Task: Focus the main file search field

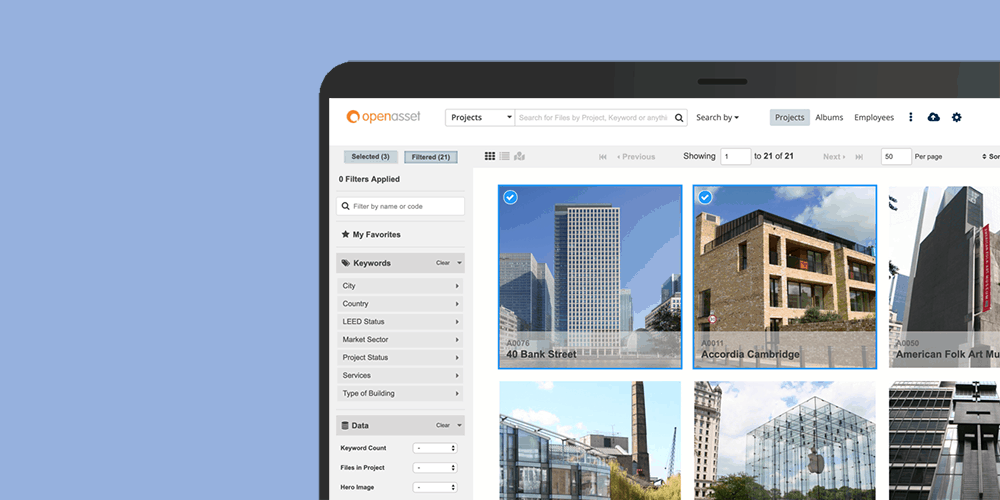Action: tap(594, 117)
